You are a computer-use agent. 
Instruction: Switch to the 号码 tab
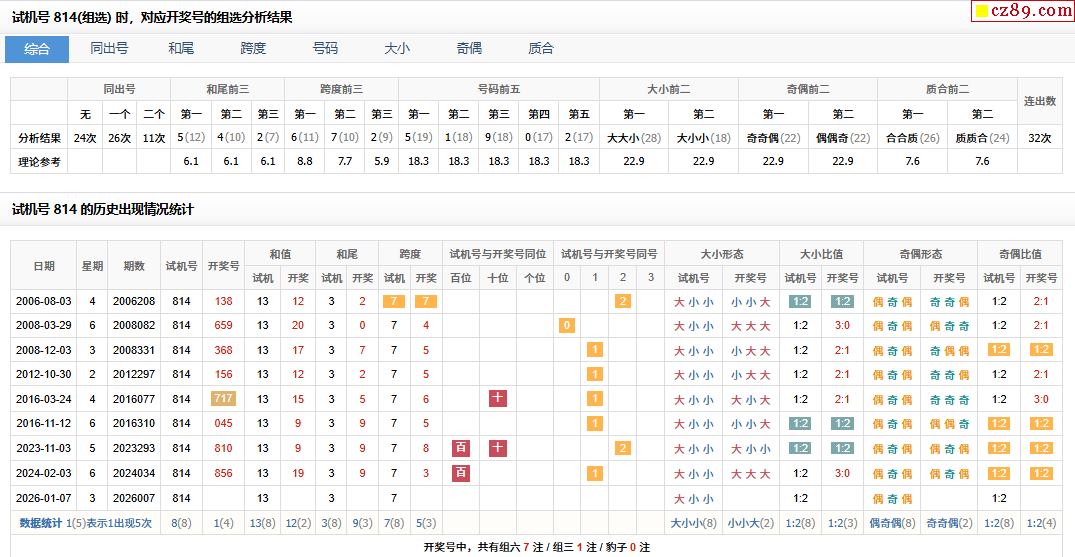[325, 49]
